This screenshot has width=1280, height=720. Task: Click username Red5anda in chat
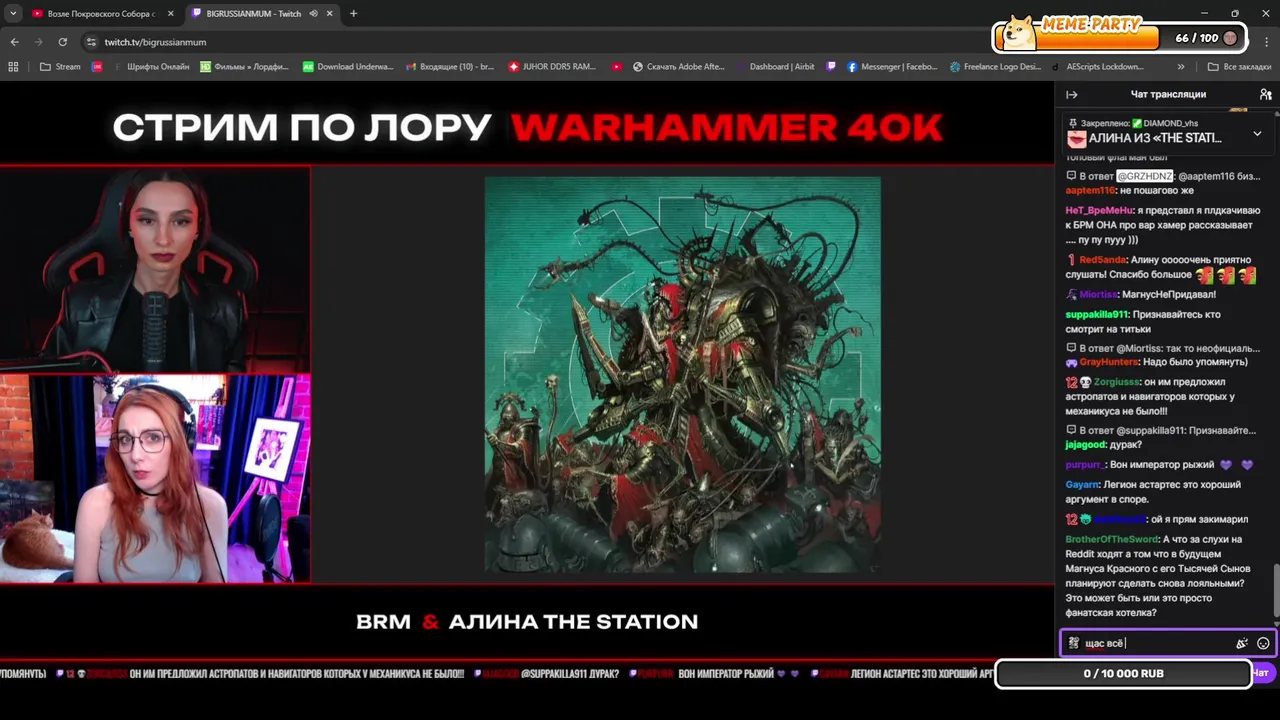pyautogui.click(x=1103, y=260)
